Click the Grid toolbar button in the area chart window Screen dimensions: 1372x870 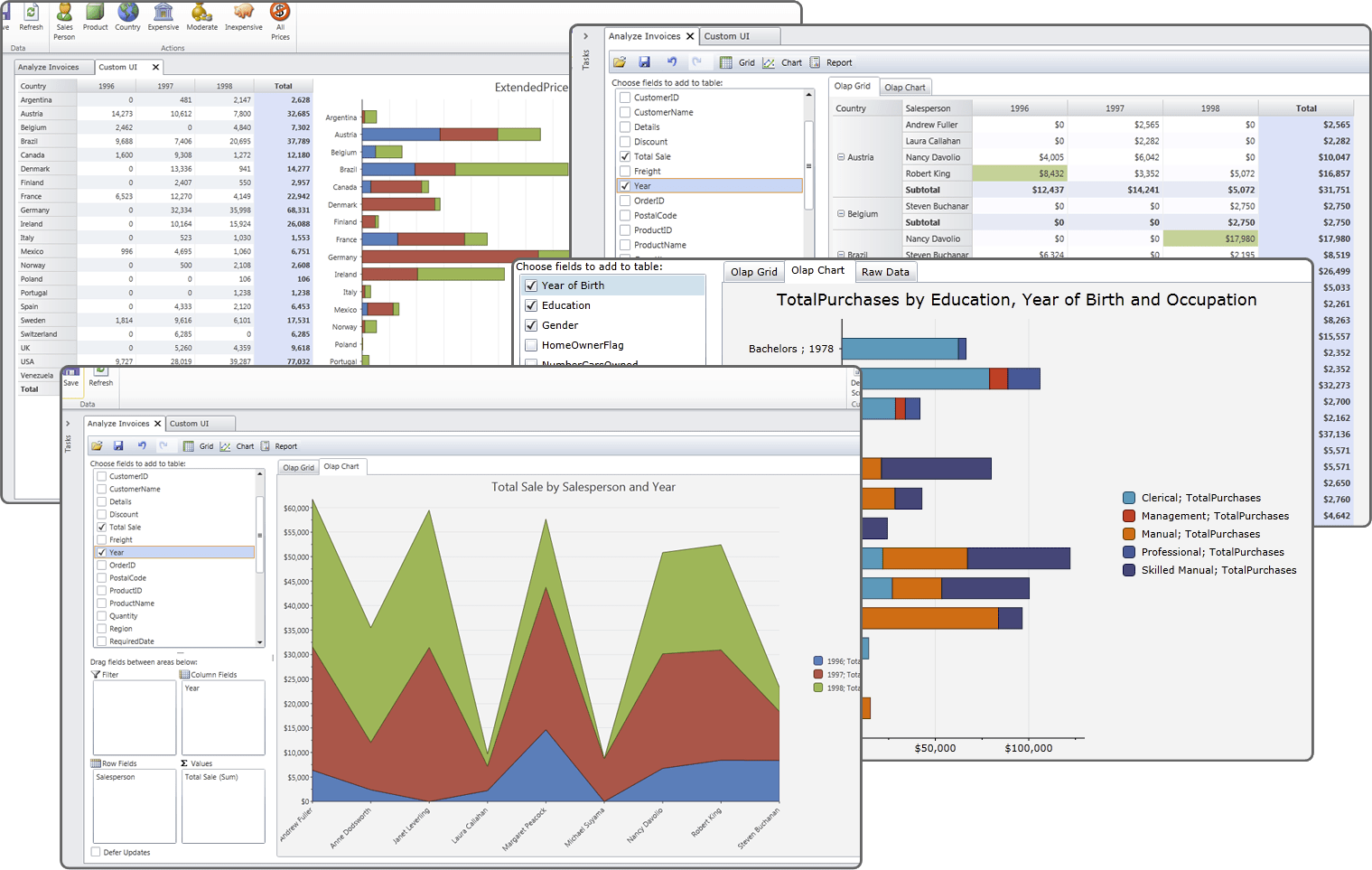(198, 446)
